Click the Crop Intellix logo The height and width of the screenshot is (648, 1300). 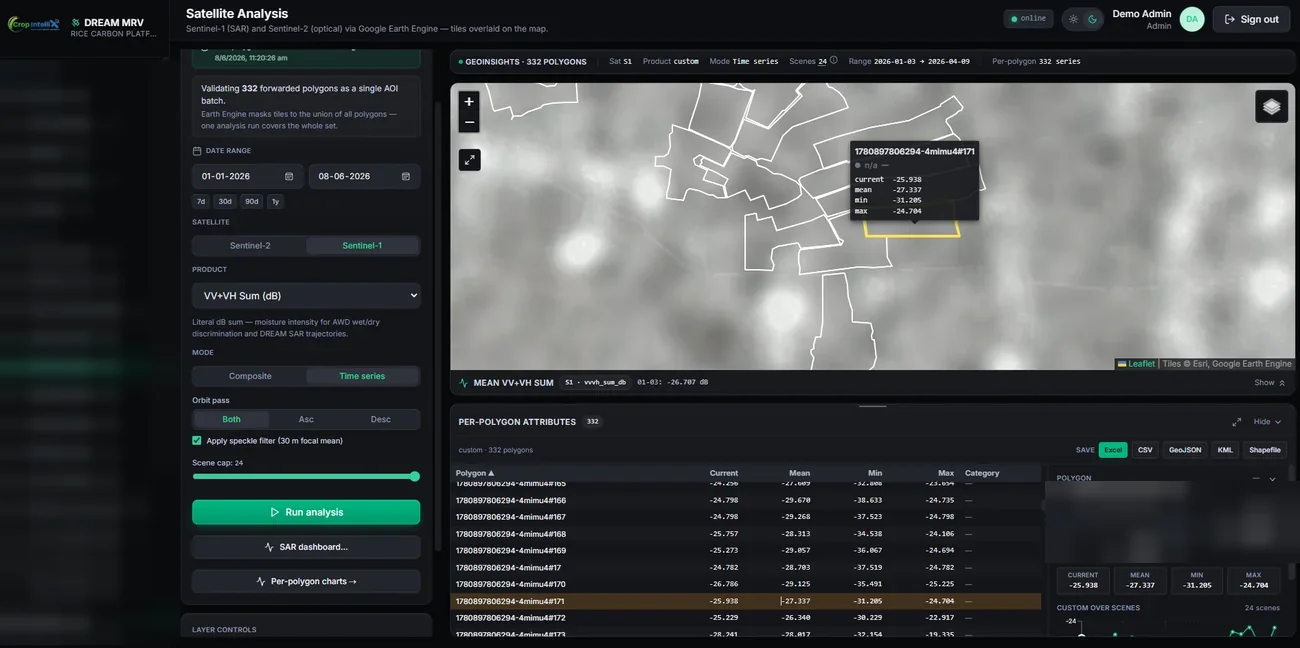point(33,23)
